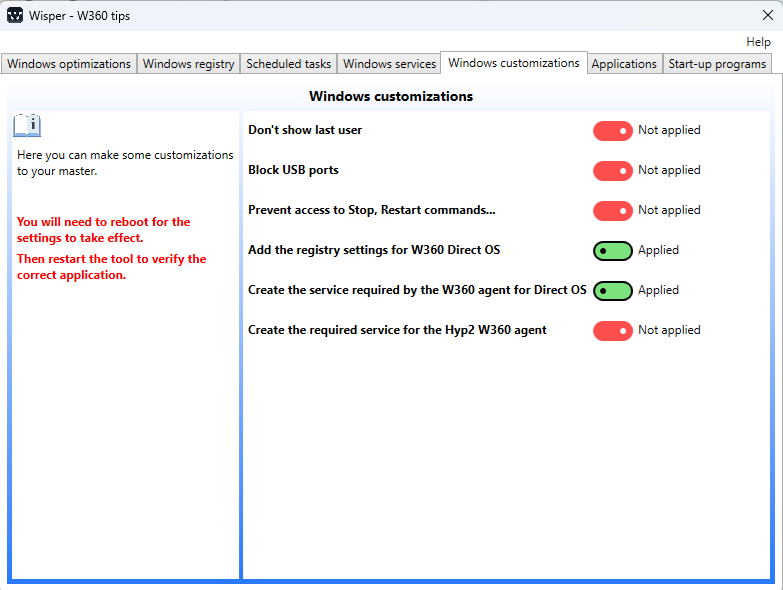Click the Wisper - W360 tips title

point(79,15)
